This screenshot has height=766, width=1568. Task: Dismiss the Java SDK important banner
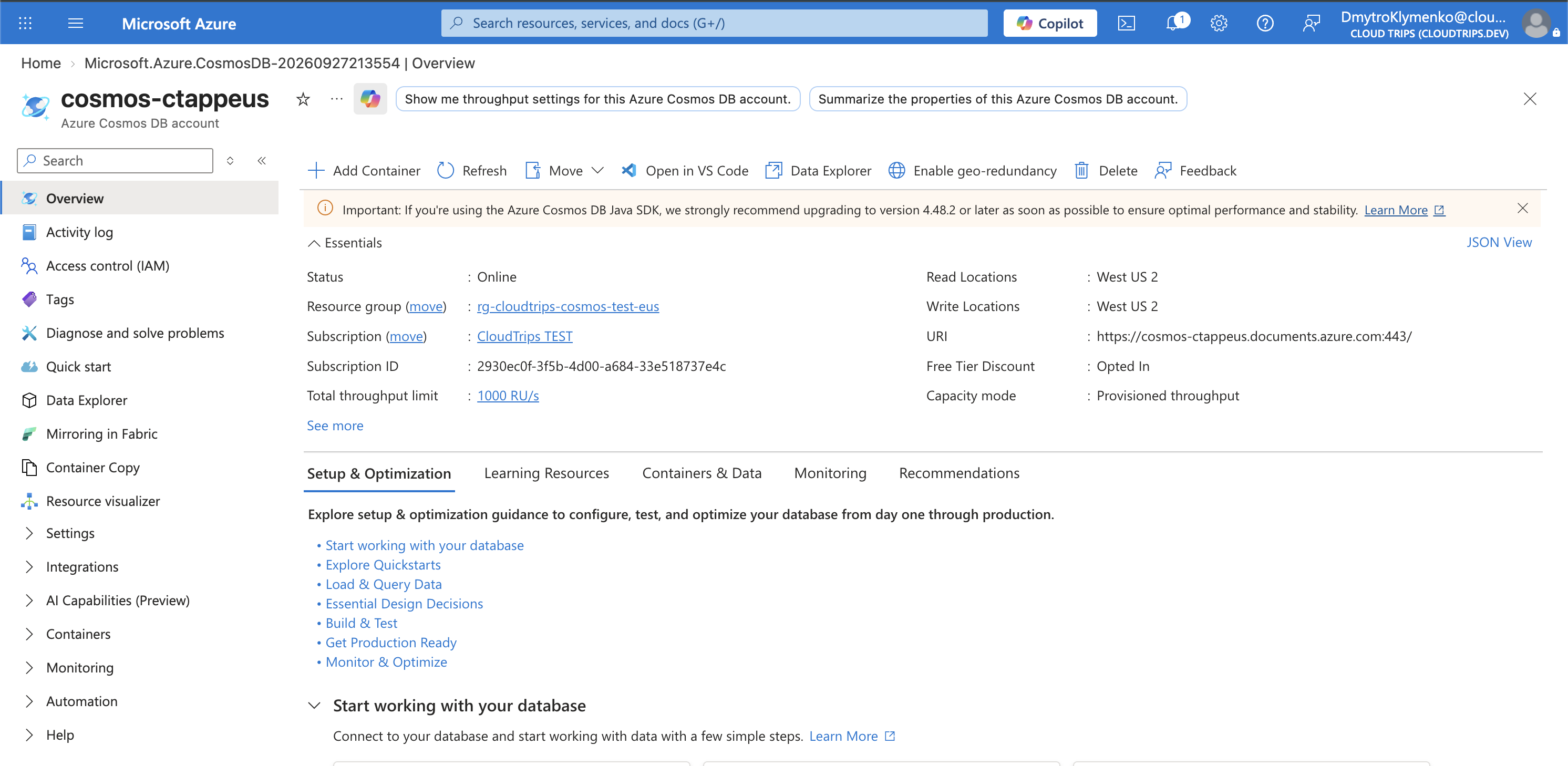point(1522,209)
